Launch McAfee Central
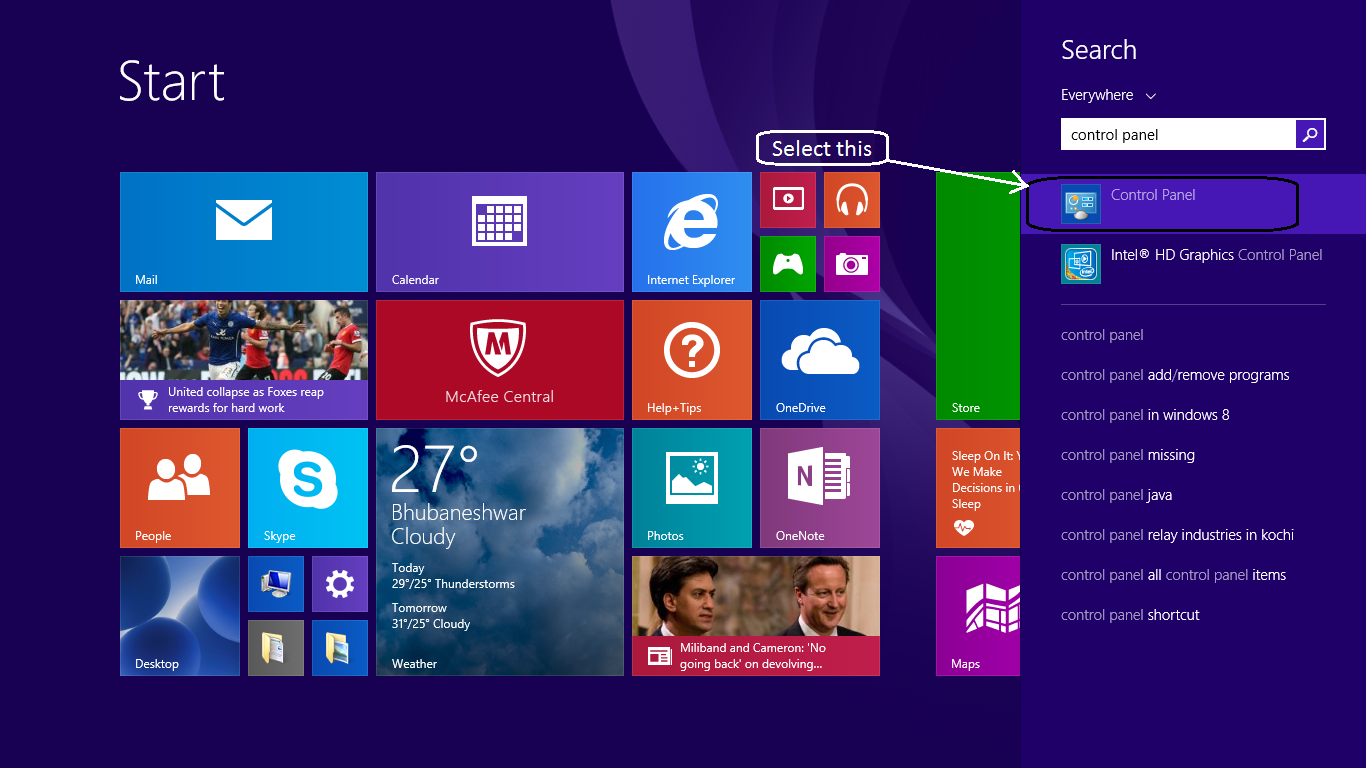This screenshot has height=768, width=1366. 499,359
